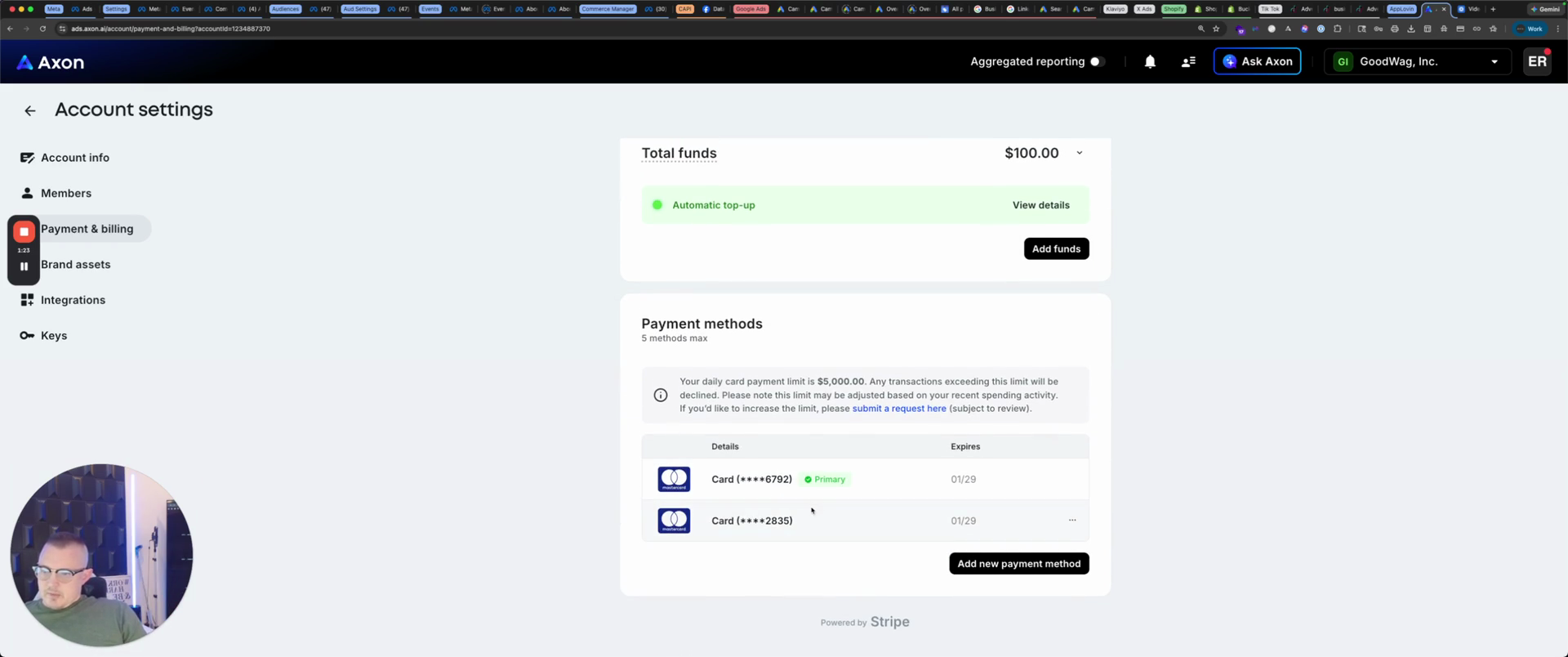1568x657 pixels.
Task: Click the browser back arrow
Action: [x=10, y=29]
